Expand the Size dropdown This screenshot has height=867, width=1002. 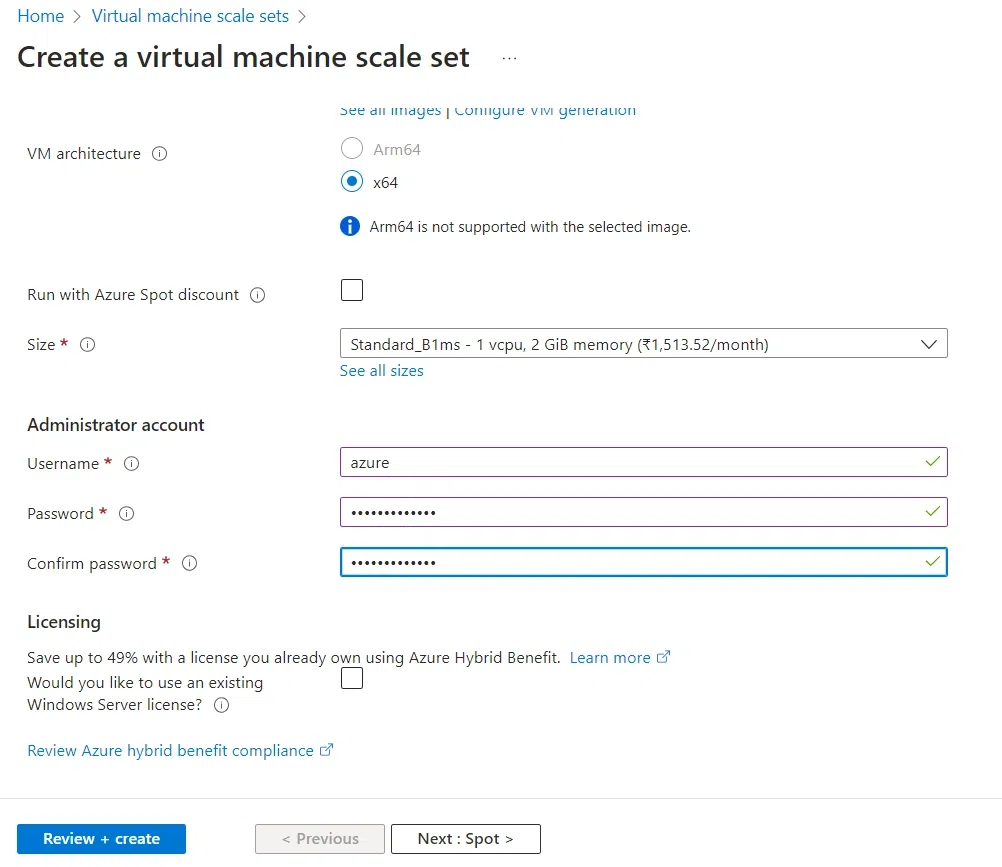[643, 344]
